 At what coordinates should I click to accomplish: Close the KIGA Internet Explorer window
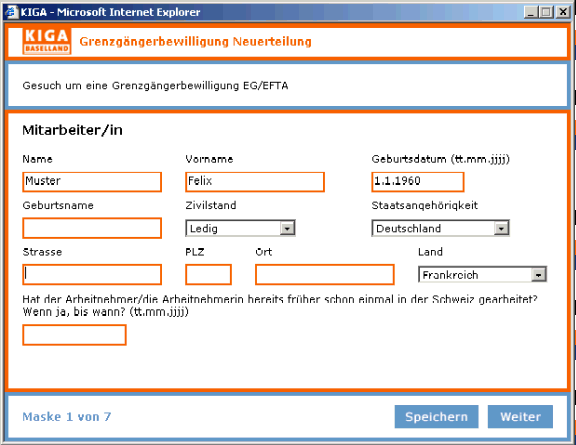click(563, 12)
